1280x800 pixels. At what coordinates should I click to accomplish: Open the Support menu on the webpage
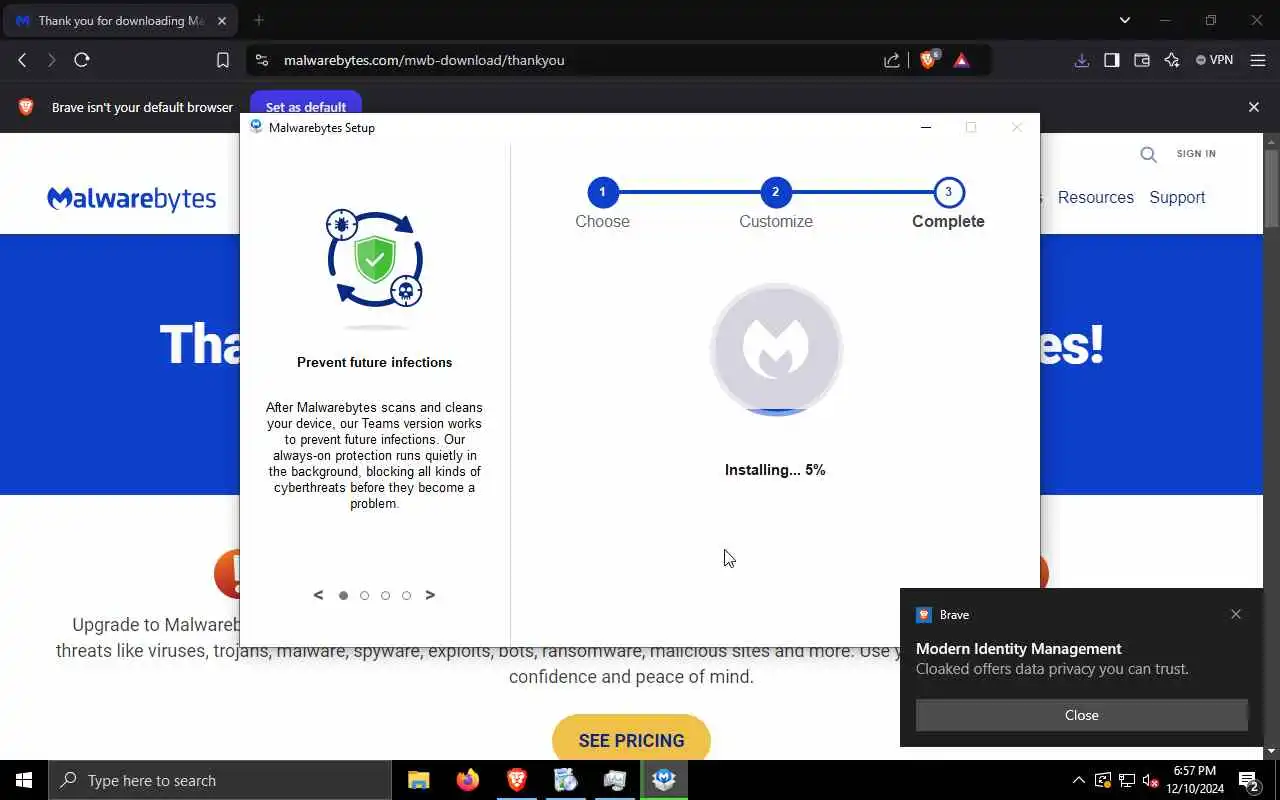point(1177,197)
